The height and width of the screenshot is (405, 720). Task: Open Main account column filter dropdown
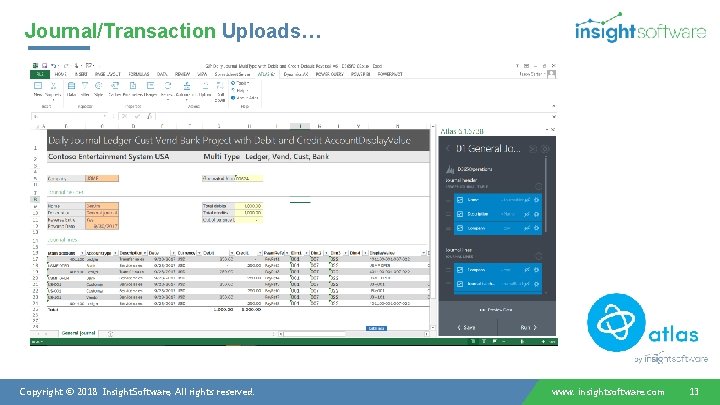83,253
